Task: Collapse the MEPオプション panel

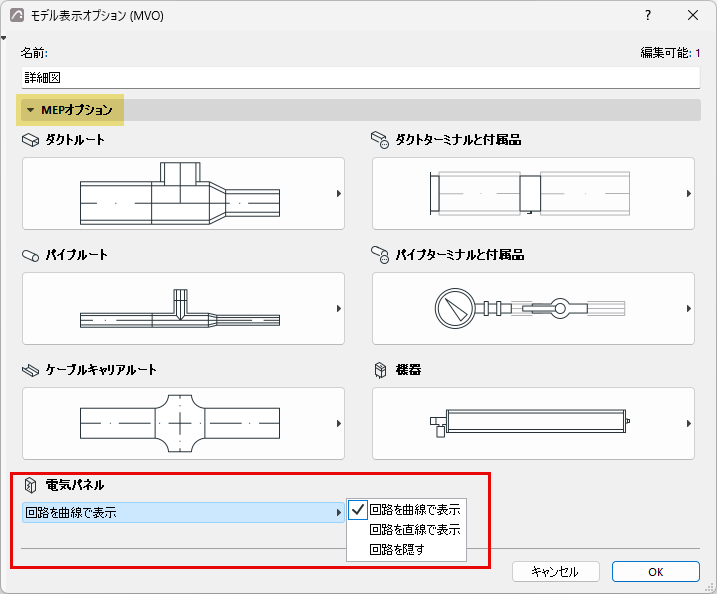Action: [31, 110]
